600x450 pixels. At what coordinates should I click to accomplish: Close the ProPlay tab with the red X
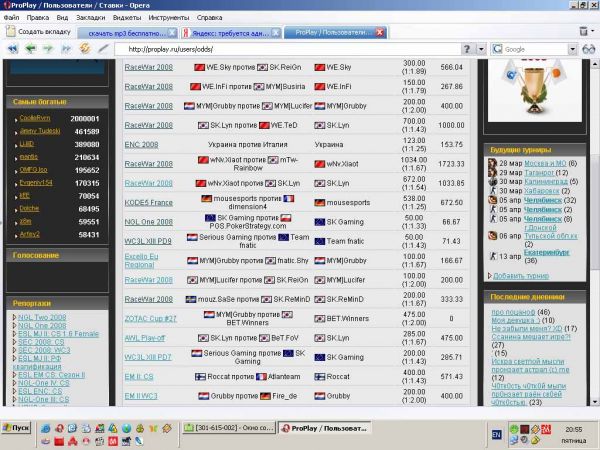tap(380, 33)
